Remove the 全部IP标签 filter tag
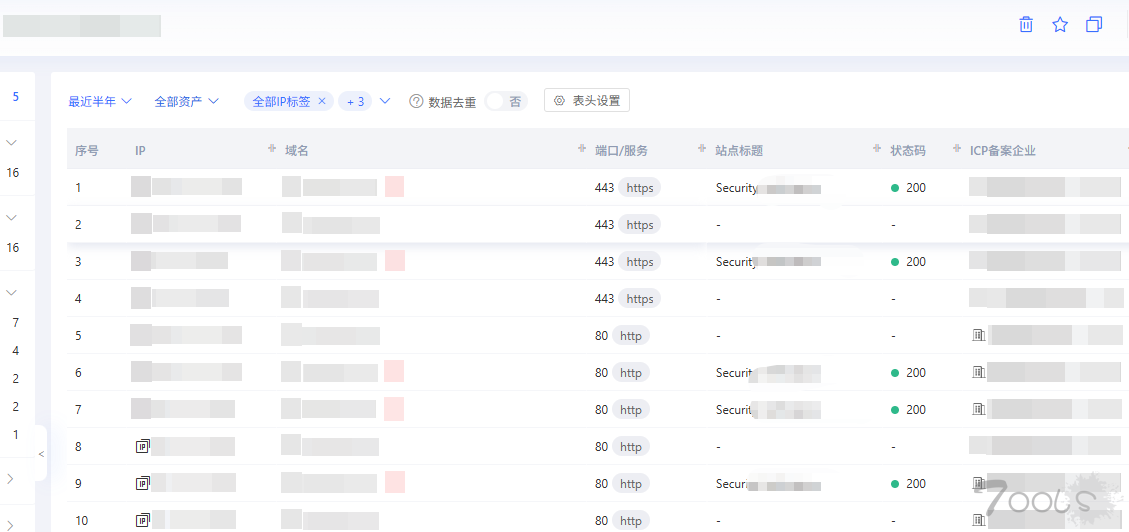This screenshot has height=532, width=1129. 322,102
